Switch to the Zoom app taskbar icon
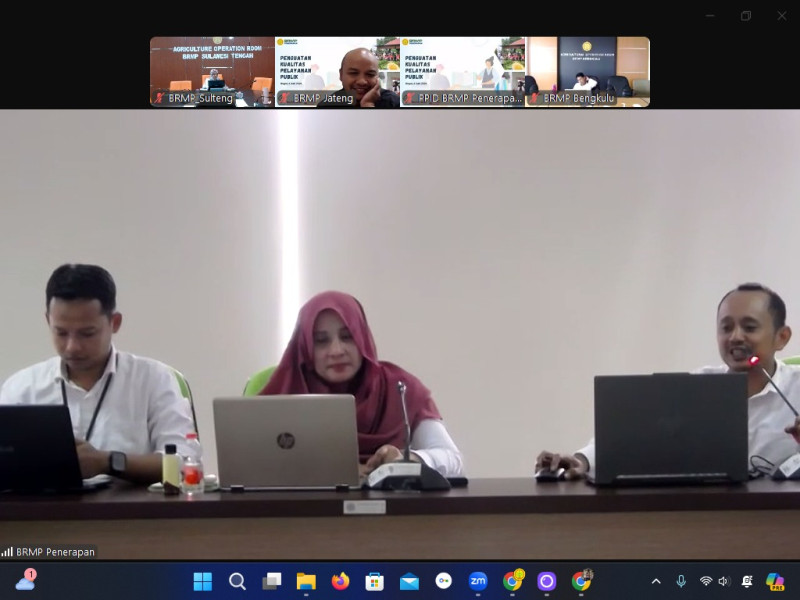The height and width of the screenshot is (600, 800). click(478, 581)
